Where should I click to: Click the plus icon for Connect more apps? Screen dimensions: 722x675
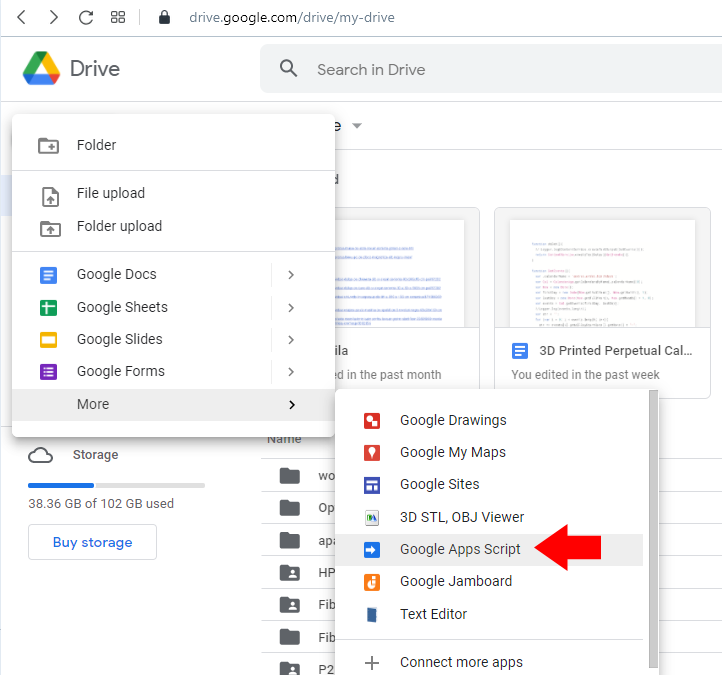372,663
